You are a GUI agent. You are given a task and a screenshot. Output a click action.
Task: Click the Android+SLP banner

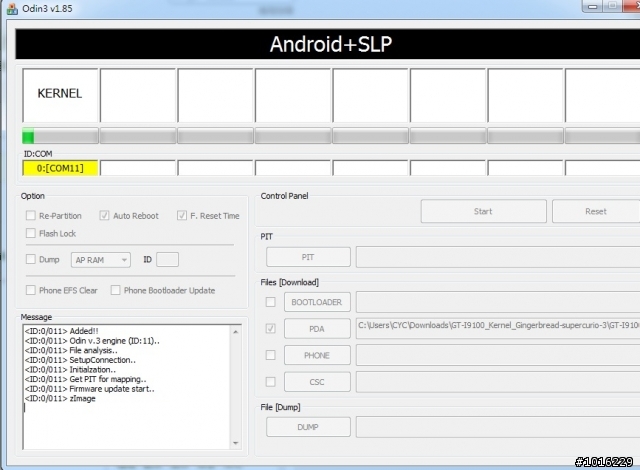(x=328, y=44)
